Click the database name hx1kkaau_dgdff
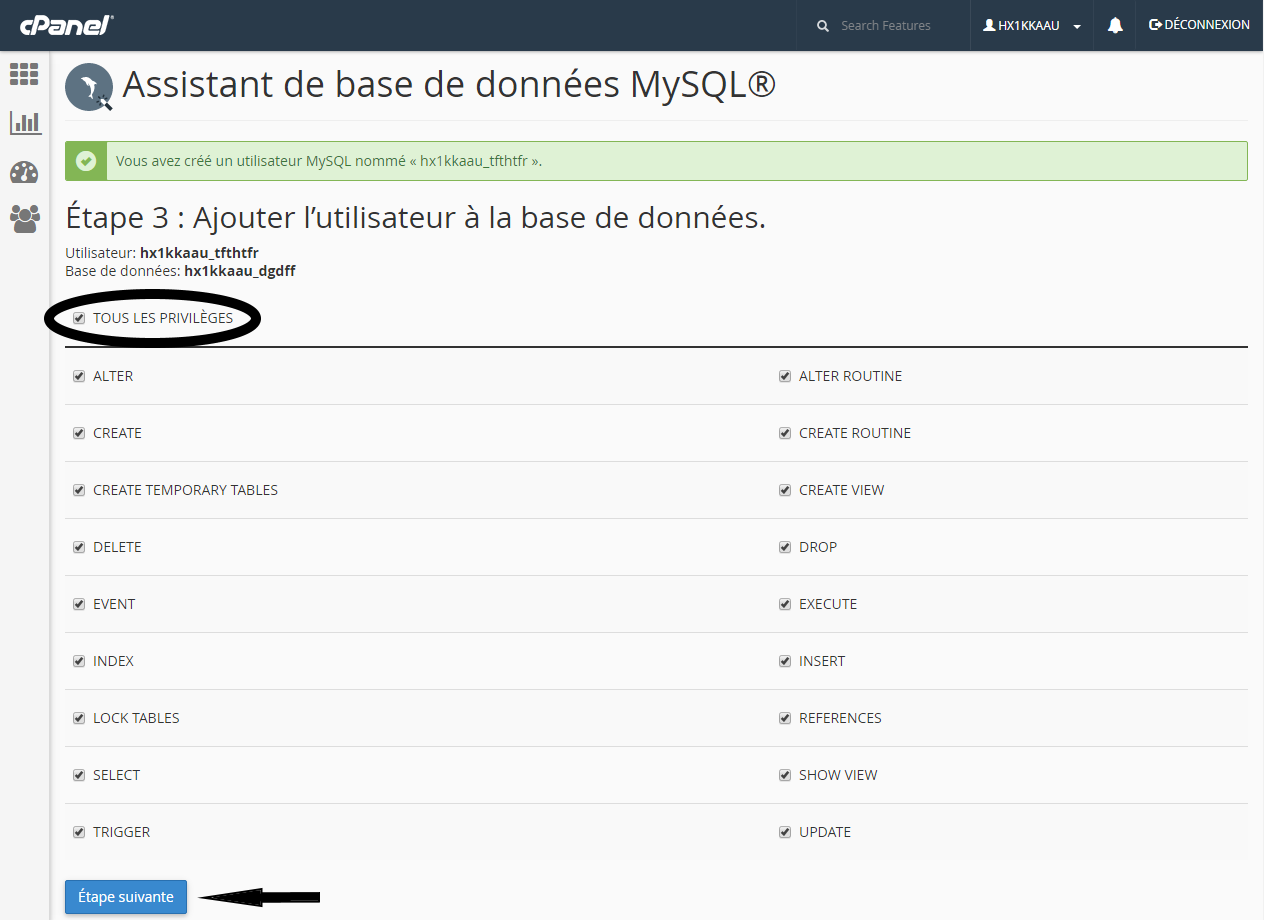Image resolution: width=1264 pixels, height=920 pixels. pyautogui.click(x=240, y=271)
